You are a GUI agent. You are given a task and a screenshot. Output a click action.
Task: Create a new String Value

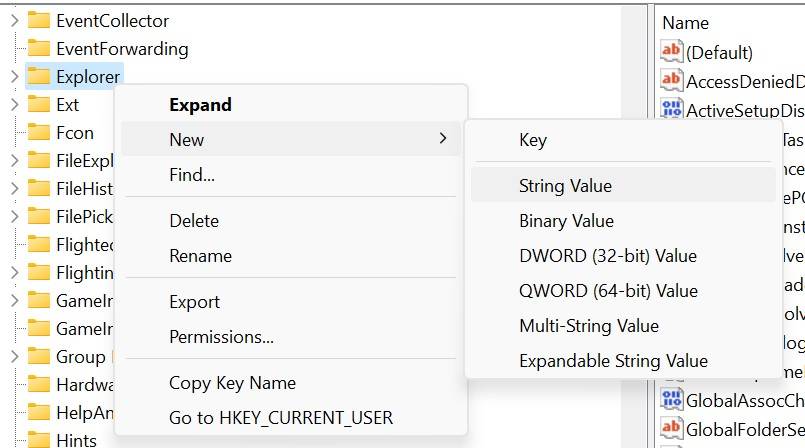(623, 186)
